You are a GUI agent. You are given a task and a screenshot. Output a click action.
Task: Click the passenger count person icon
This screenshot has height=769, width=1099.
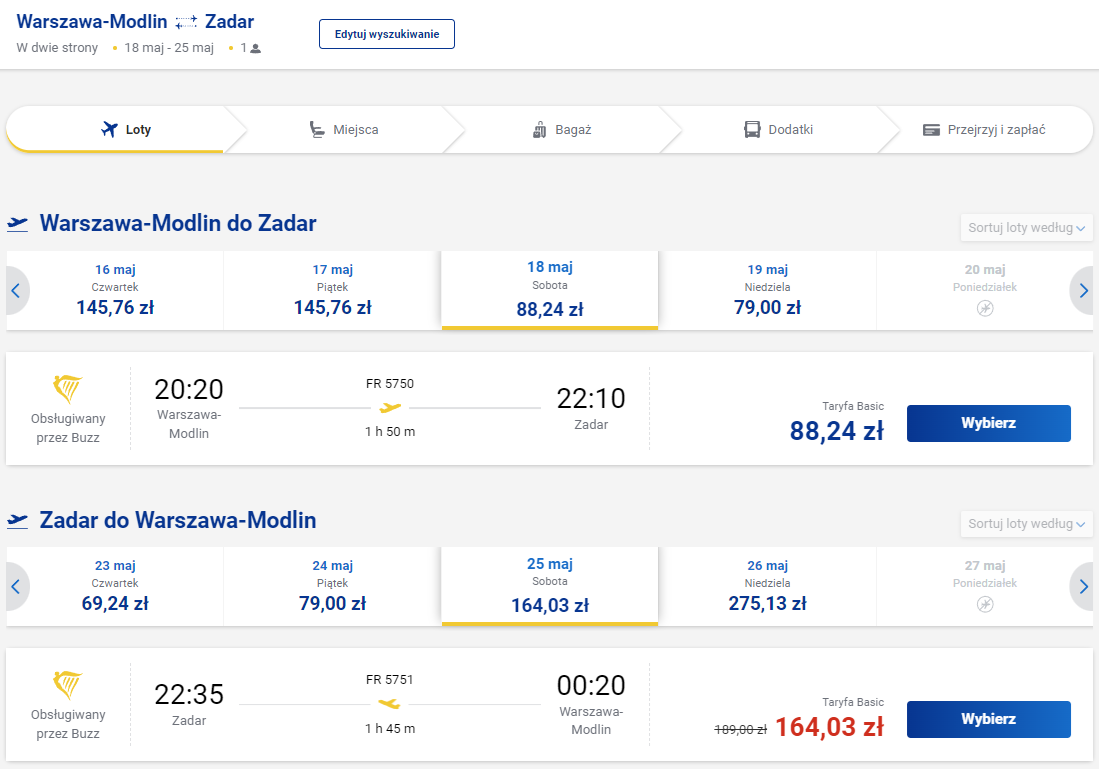pyautogui.click(x=256, y=48)
